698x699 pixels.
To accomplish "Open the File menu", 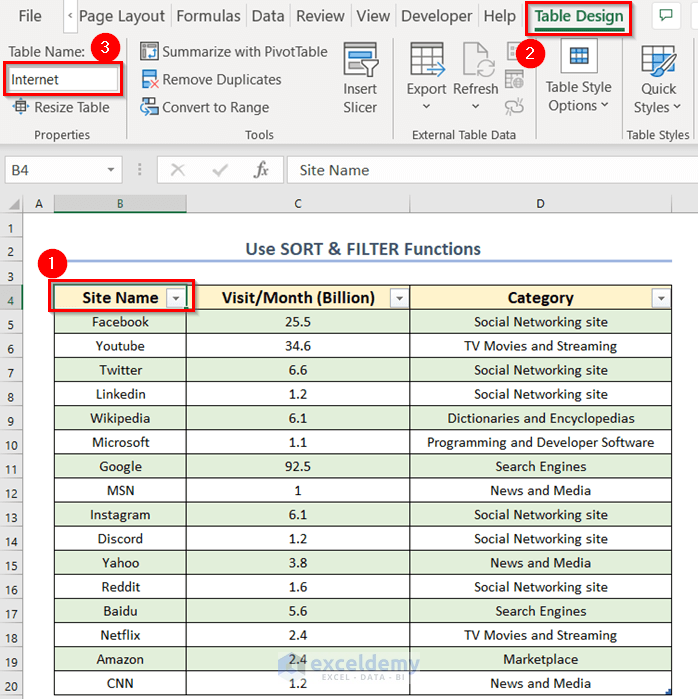I will [x=30, y=16].
